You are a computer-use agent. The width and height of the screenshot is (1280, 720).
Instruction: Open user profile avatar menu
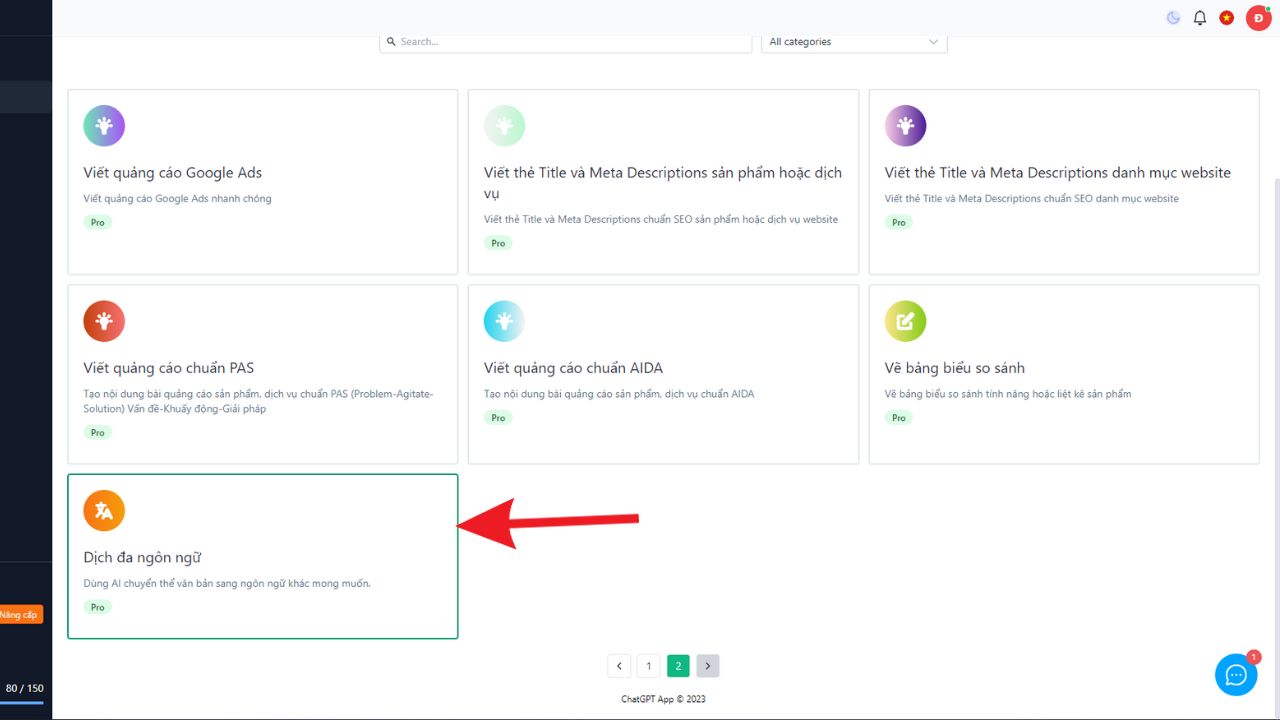pyautogui.click(x=1258, y=18)
